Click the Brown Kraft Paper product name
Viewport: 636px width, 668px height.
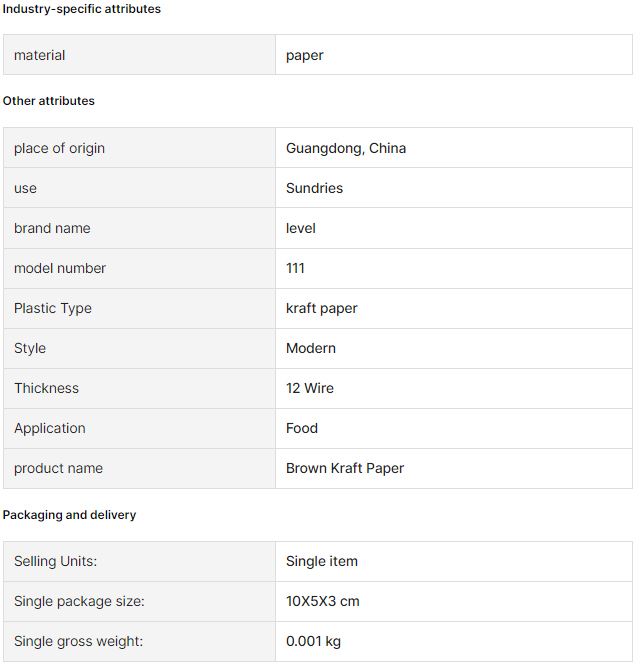point(345,469)
